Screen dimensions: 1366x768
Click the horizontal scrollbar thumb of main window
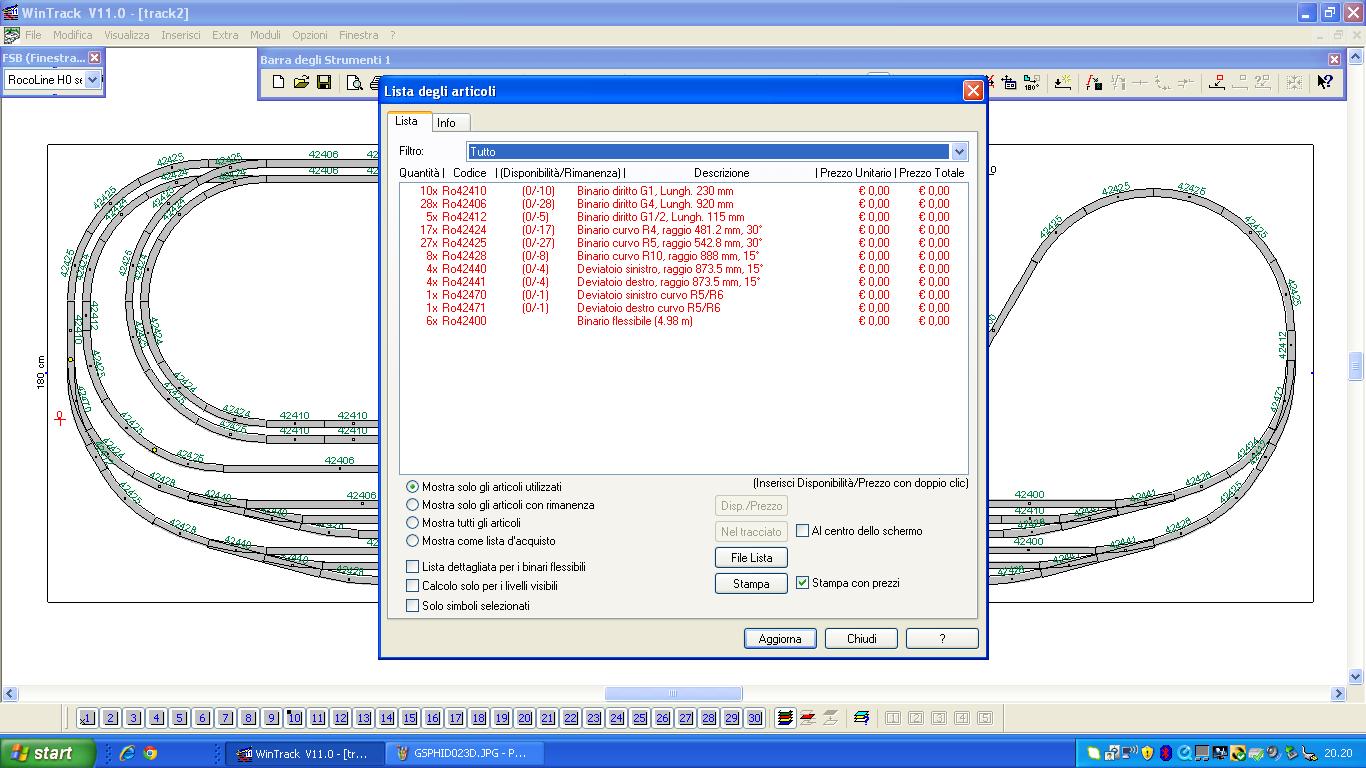[673, 693]
